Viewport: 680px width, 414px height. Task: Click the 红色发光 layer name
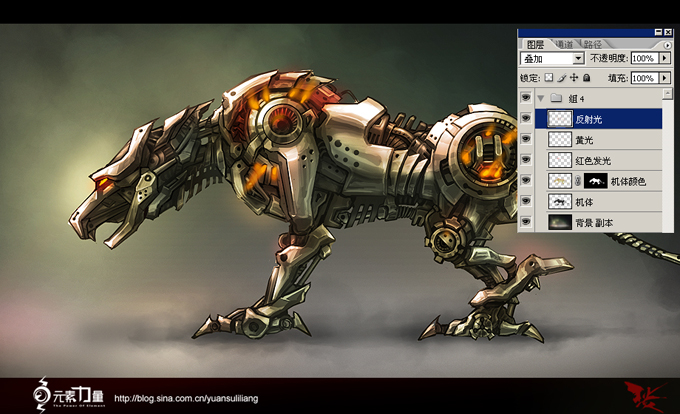point(593,161)
